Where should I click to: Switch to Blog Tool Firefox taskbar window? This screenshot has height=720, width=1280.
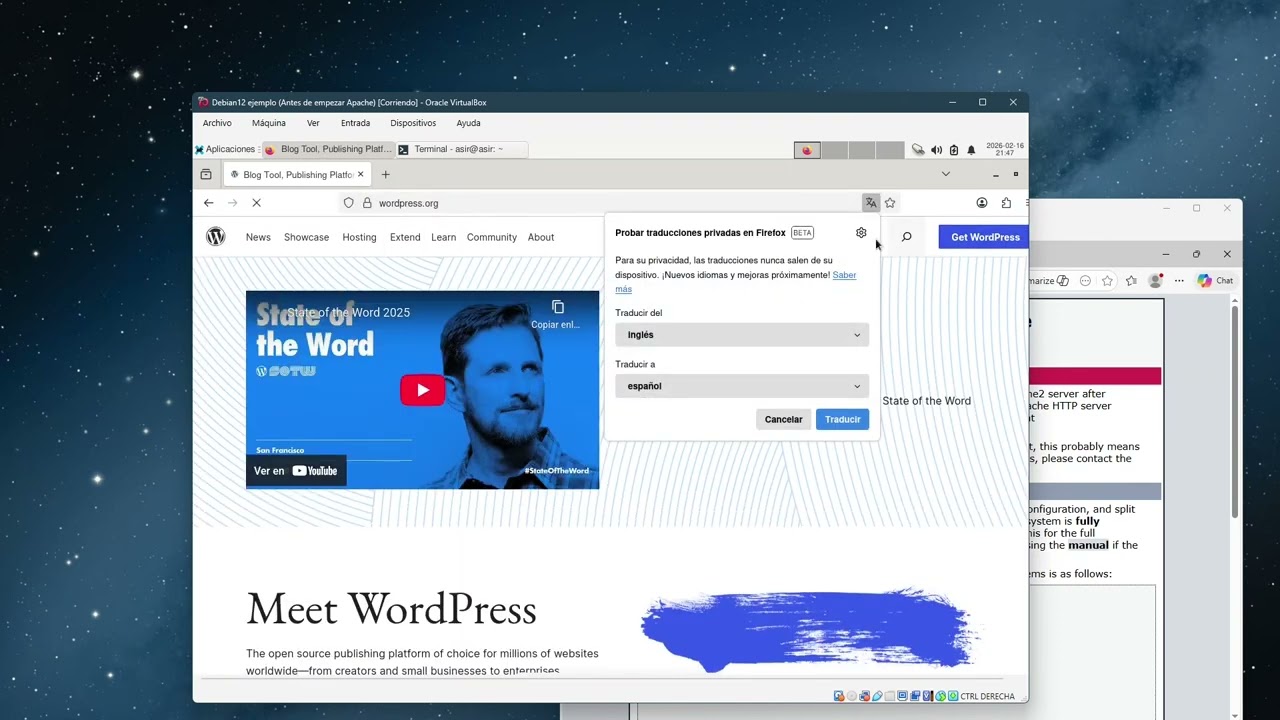(328, 150)
